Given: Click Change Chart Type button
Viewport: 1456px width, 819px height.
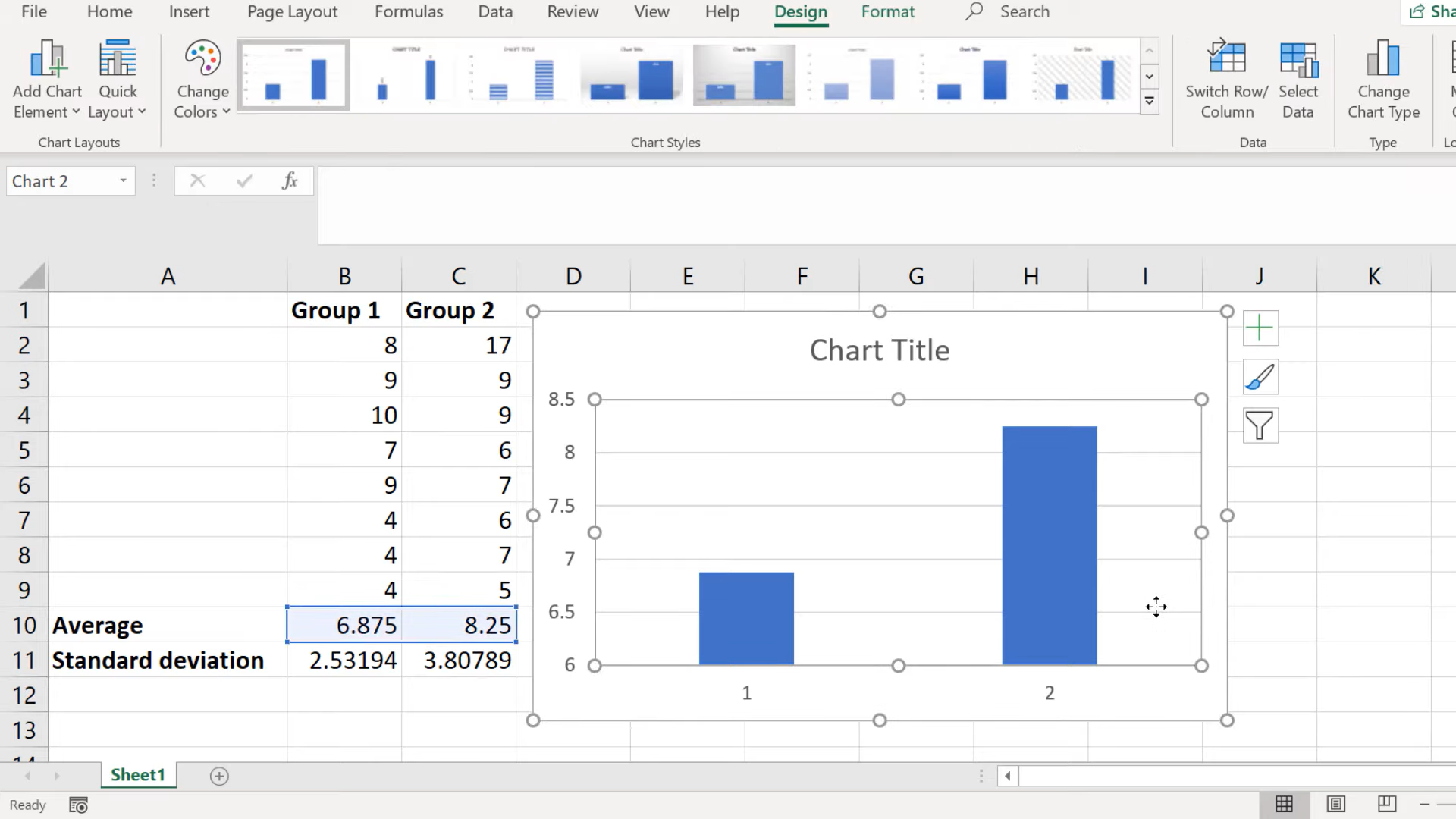Looking at the screenshot, I should [1383, 80].
